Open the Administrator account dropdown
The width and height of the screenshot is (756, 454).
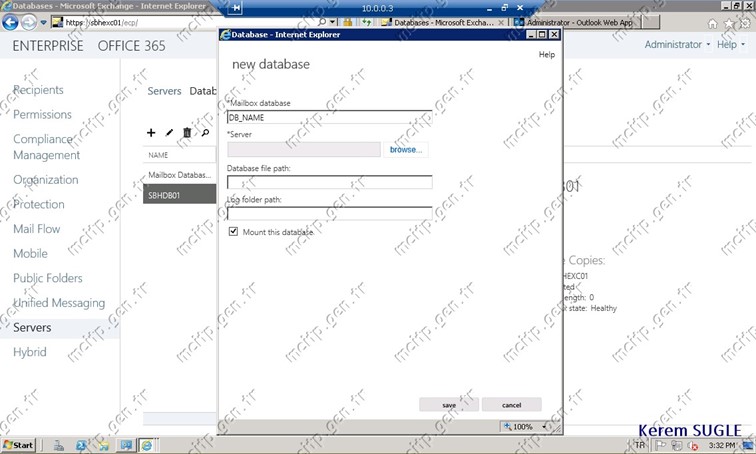pyautogui.click(x=677, y=44)
